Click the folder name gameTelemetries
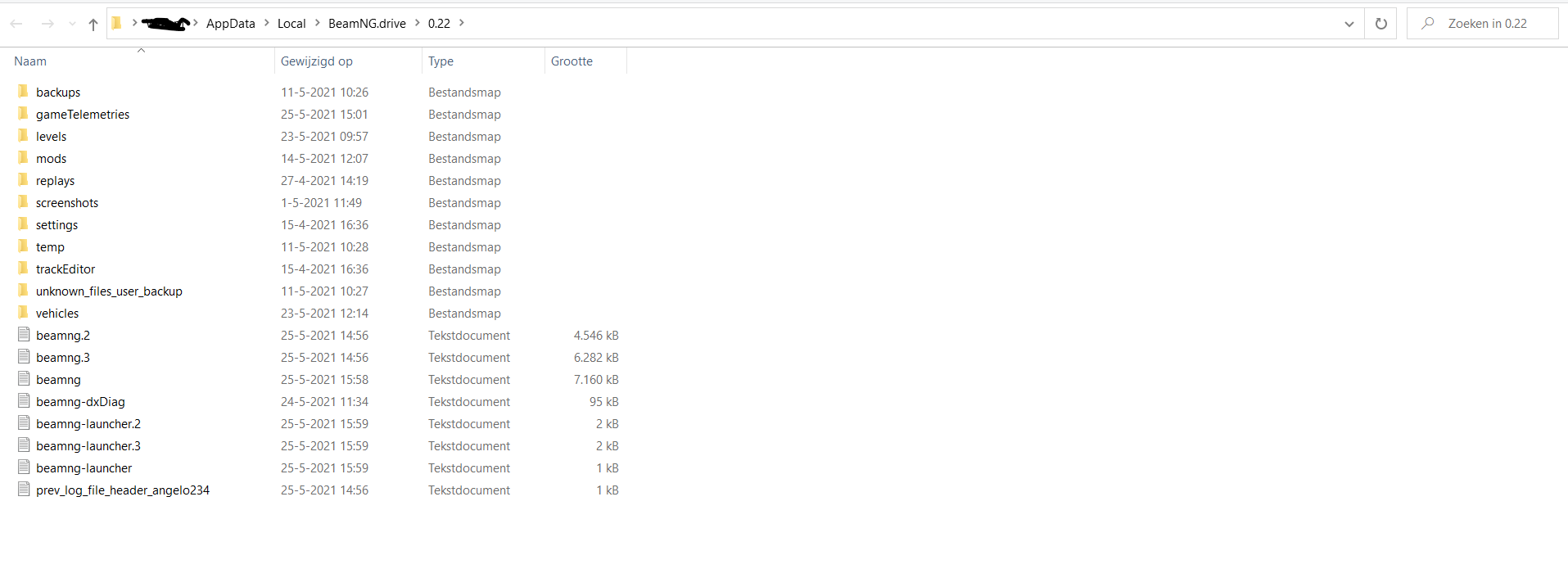 coord(83,115)
